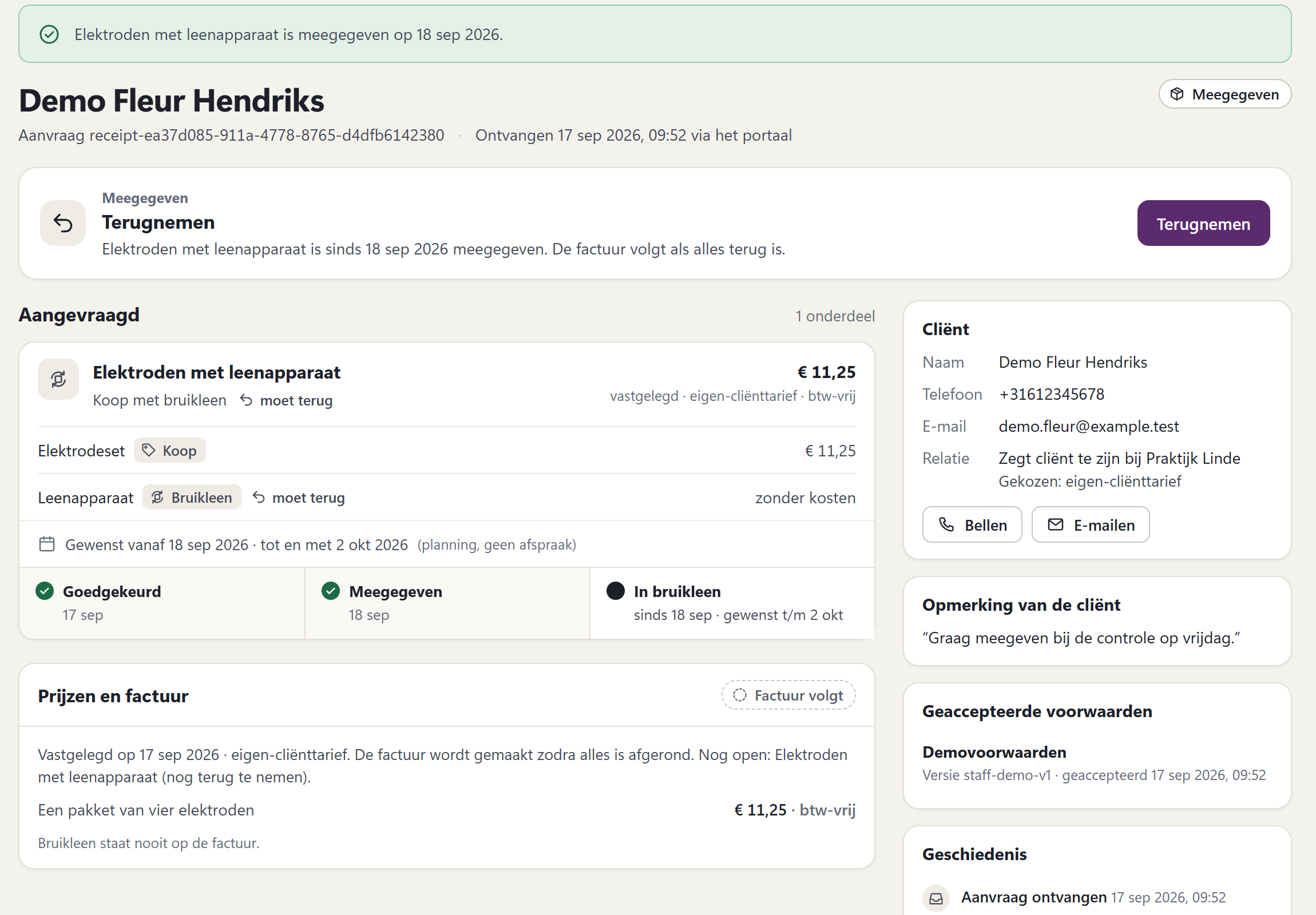1316x915 pixels.
Task: Click the request ID starting with receipt-ea37d085
Action: click(267, 135)
